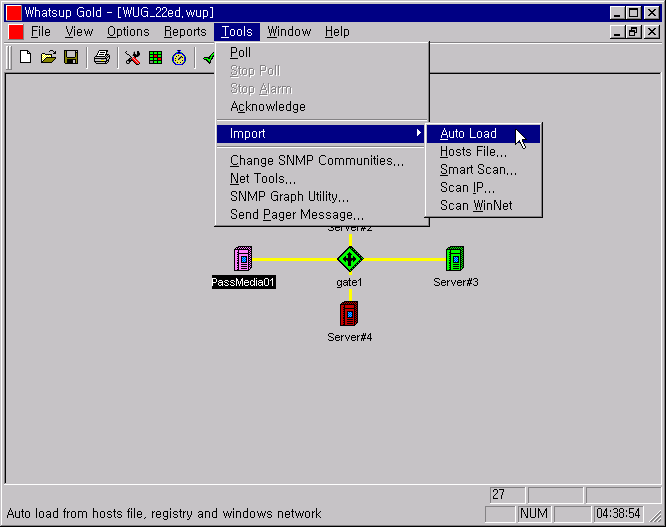Viewport: 666px width, 527px height.
Task: Open the Reports menu
Action: click(x=185, y=32)
